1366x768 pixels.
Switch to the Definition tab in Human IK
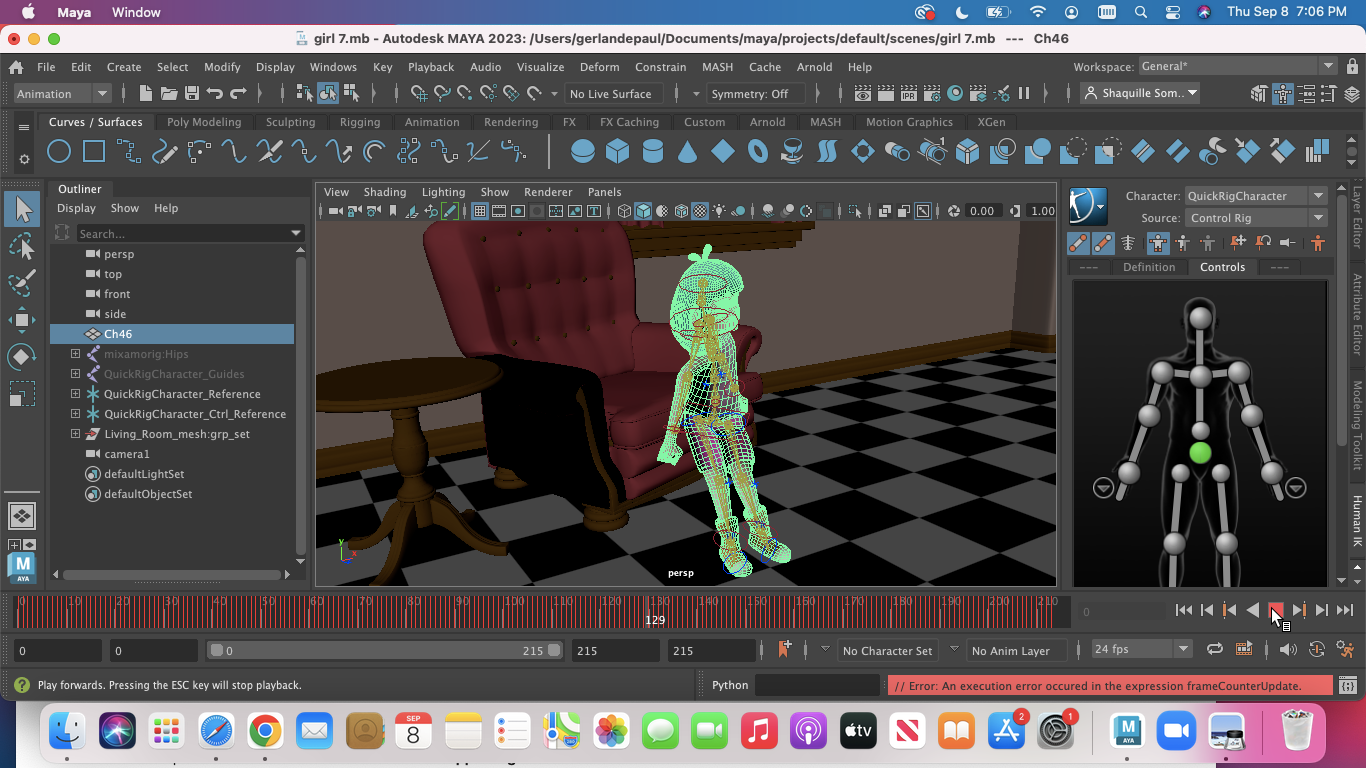(1150, 267)
